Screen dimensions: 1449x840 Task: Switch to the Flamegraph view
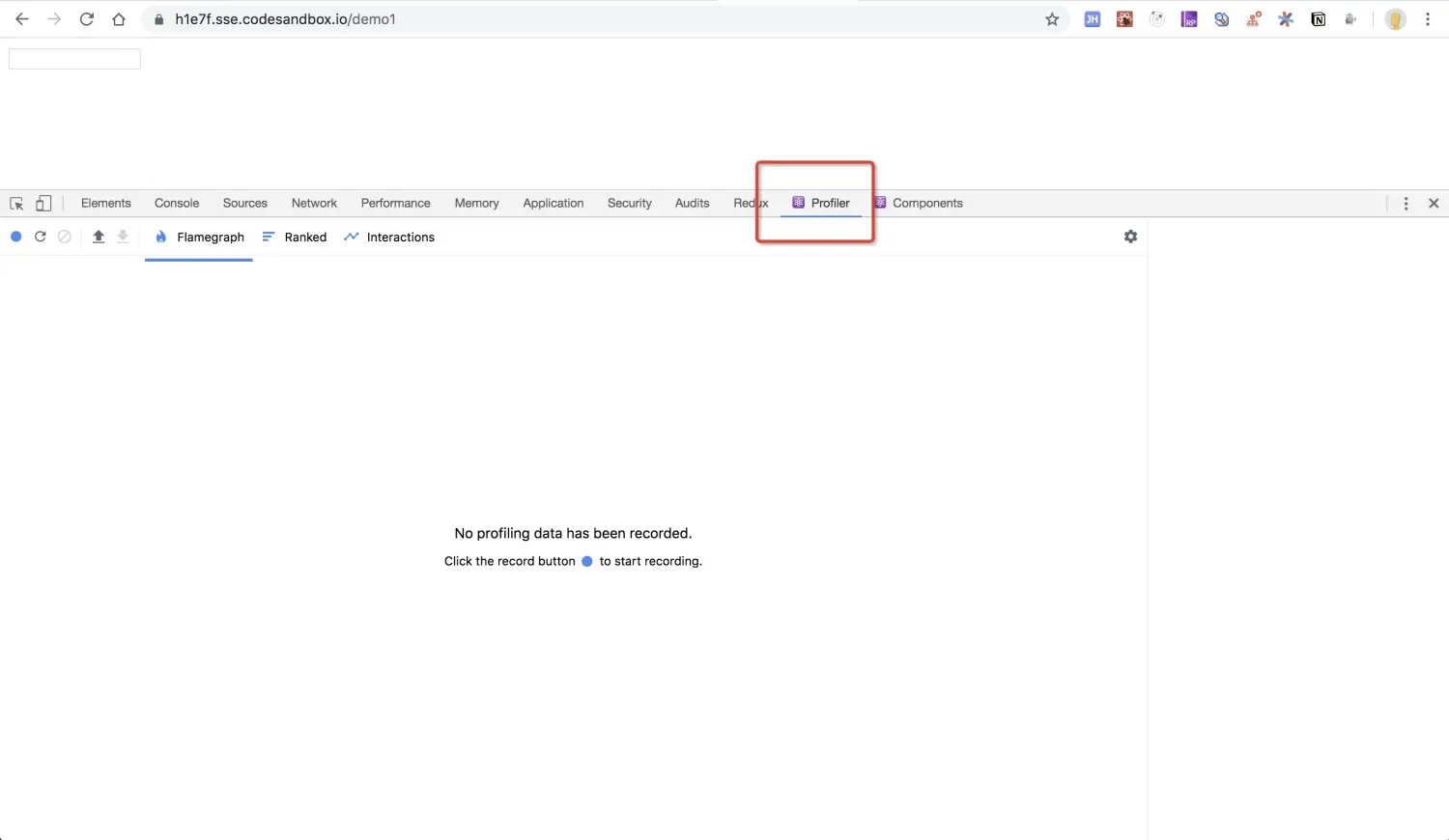pyautogui.click(x=199, y=238)
